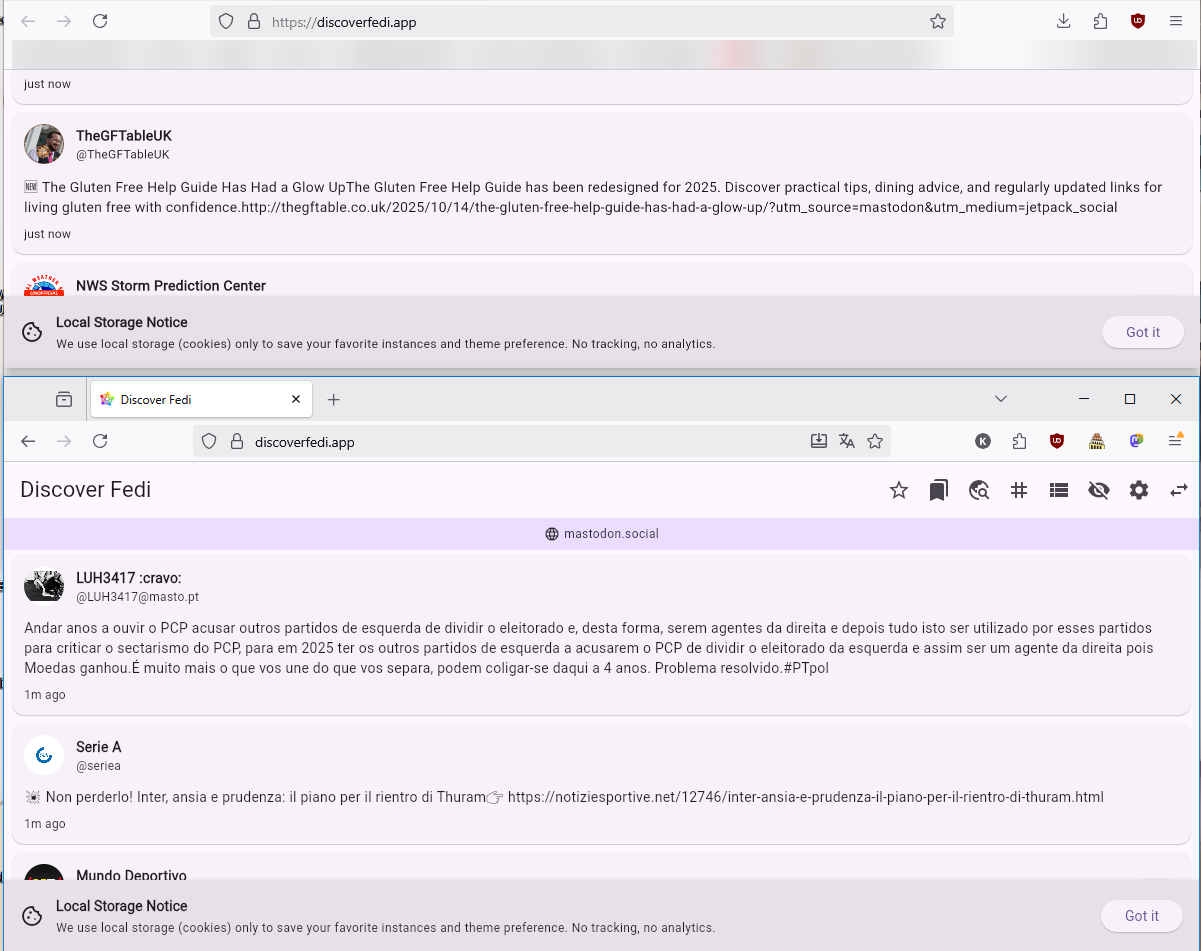
Task: Toggle the crossed-out eye visibility icon
Action: 1099,490
